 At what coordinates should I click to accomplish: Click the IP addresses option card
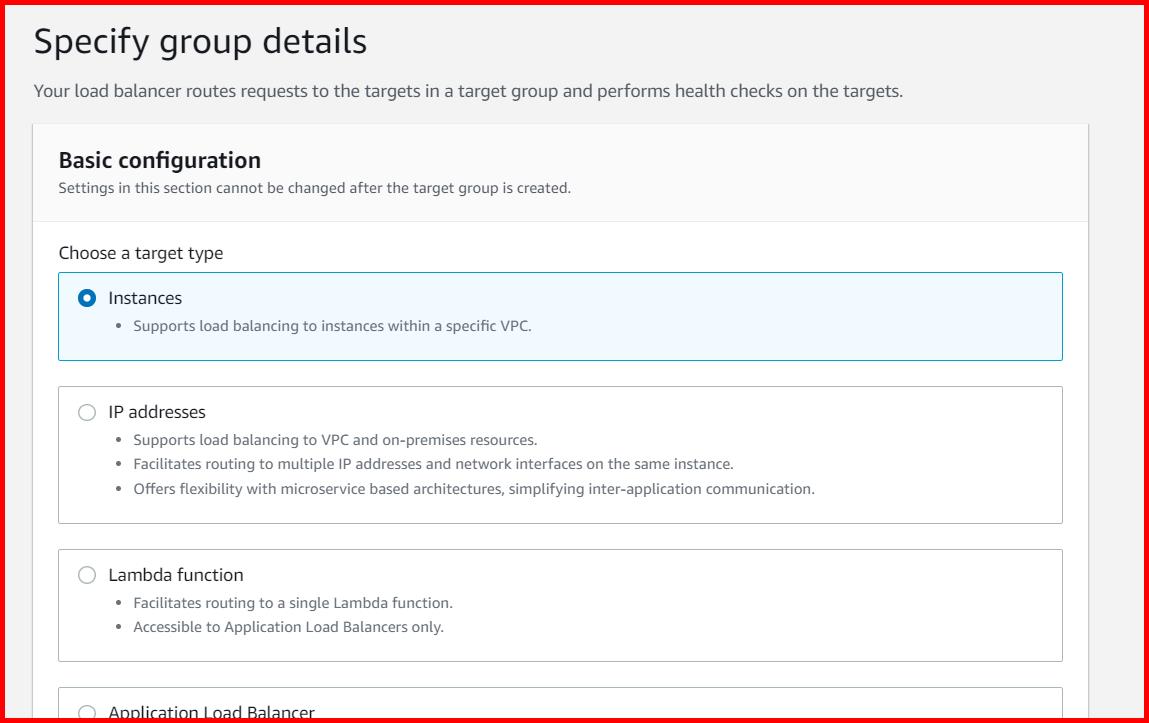pyautogui.click(x=562, y=453)
